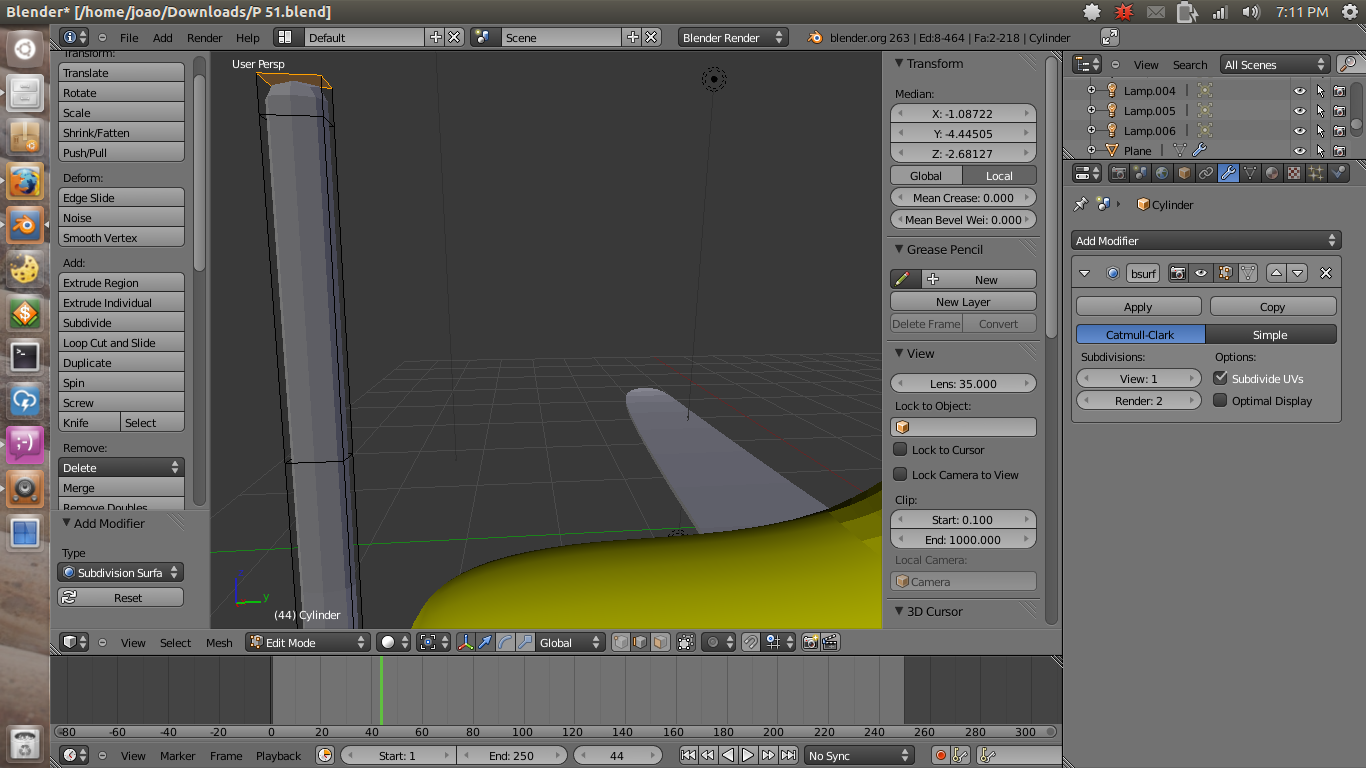Open the Material properties tab sphere icon

(1272, 173)
